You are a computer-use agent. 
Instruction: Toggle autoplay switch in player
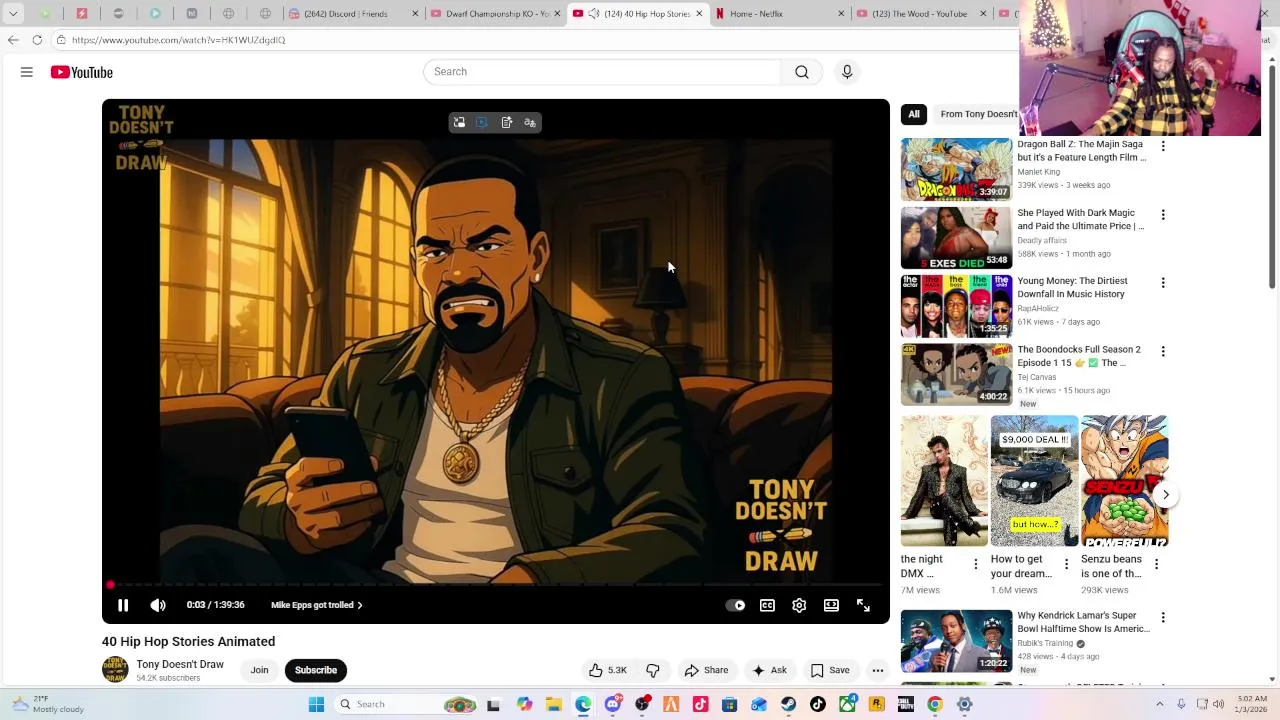(x=735, y=605)
